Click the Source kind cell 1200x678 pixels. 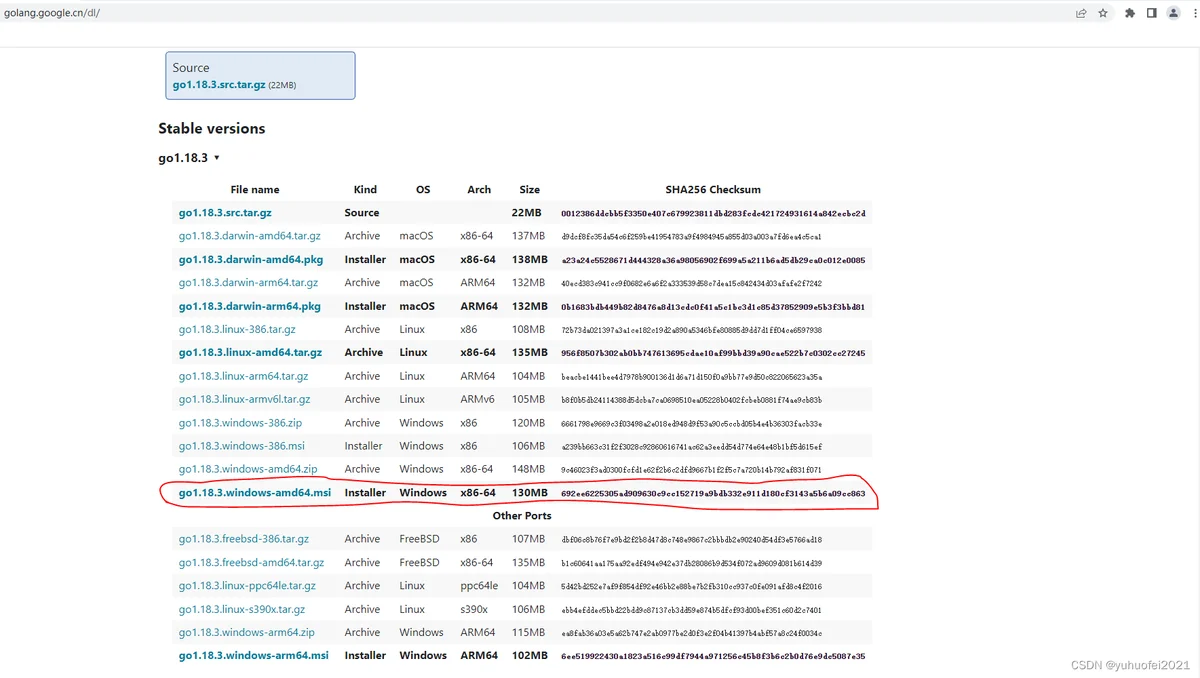pyautogui.click(x=362, y=213)
